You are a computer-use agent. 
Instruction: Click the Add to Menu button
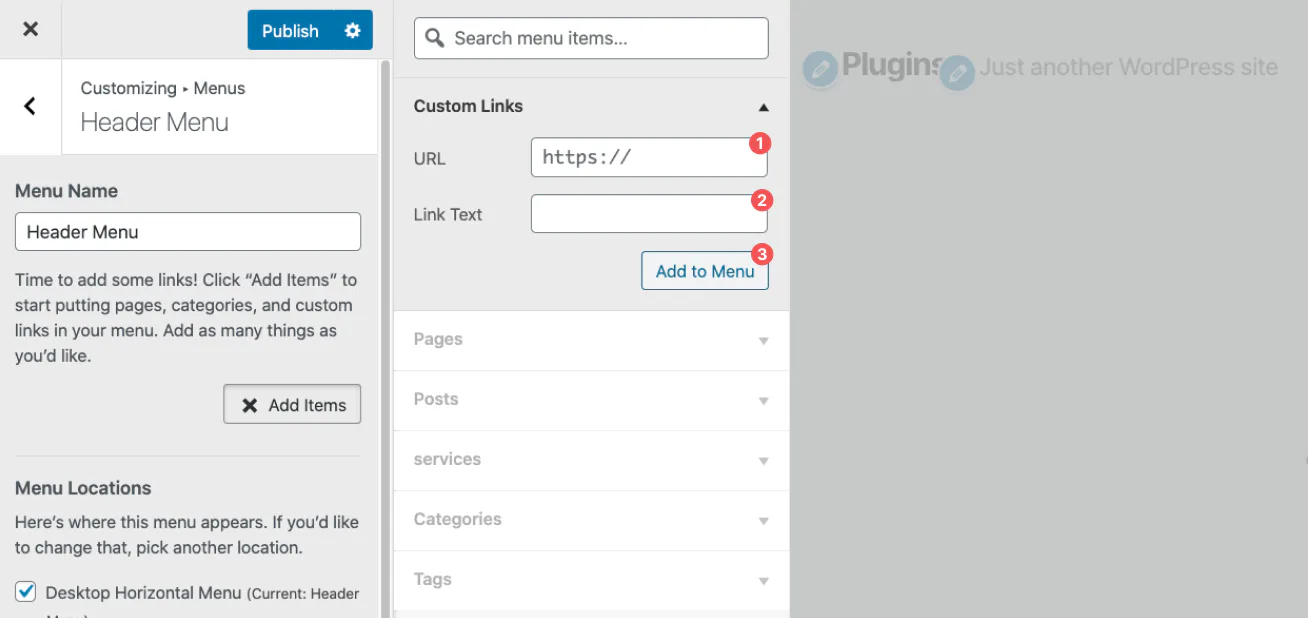(705, 271)
